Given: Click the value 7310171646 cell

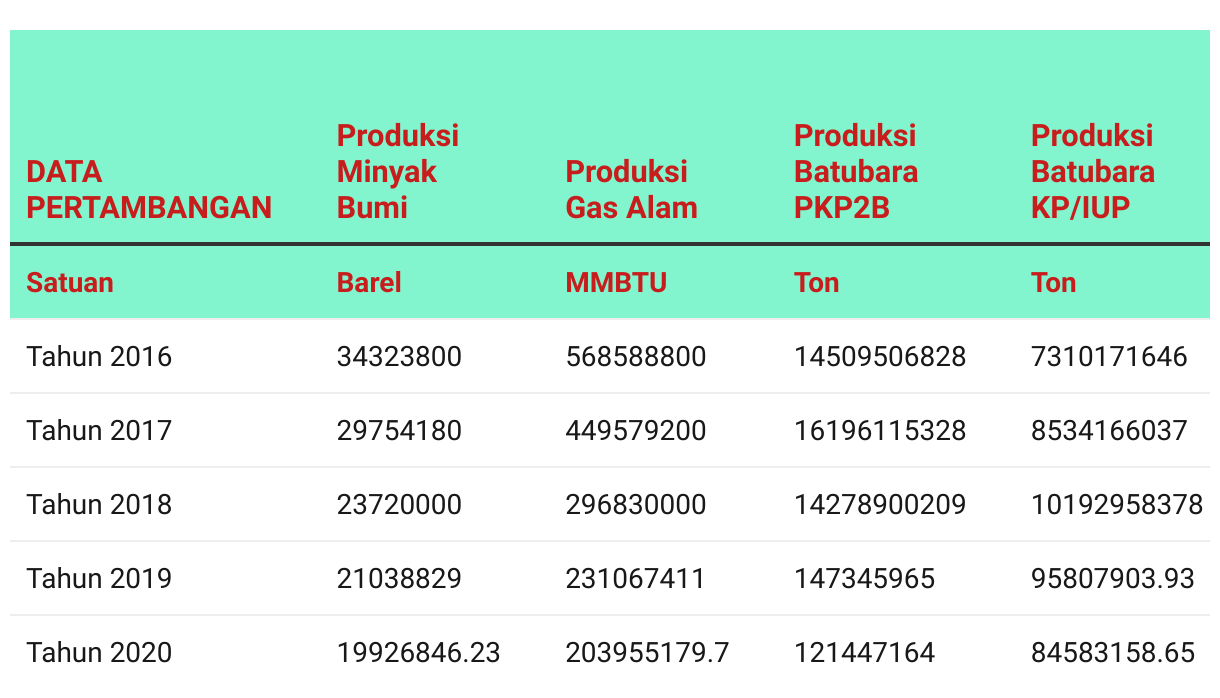Looking at the screenshot, I should [x=1109, y=356].
